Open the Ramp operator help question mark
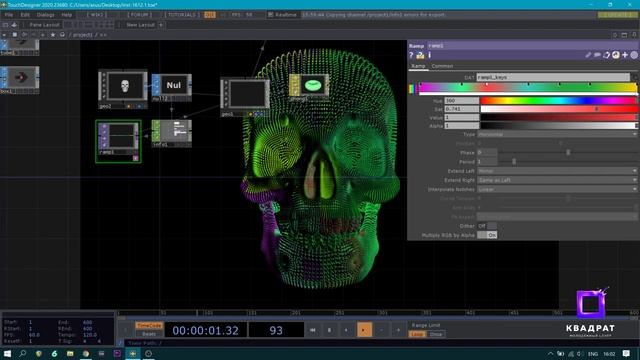This screenshot has height=360, width=640. click(411, 55)
